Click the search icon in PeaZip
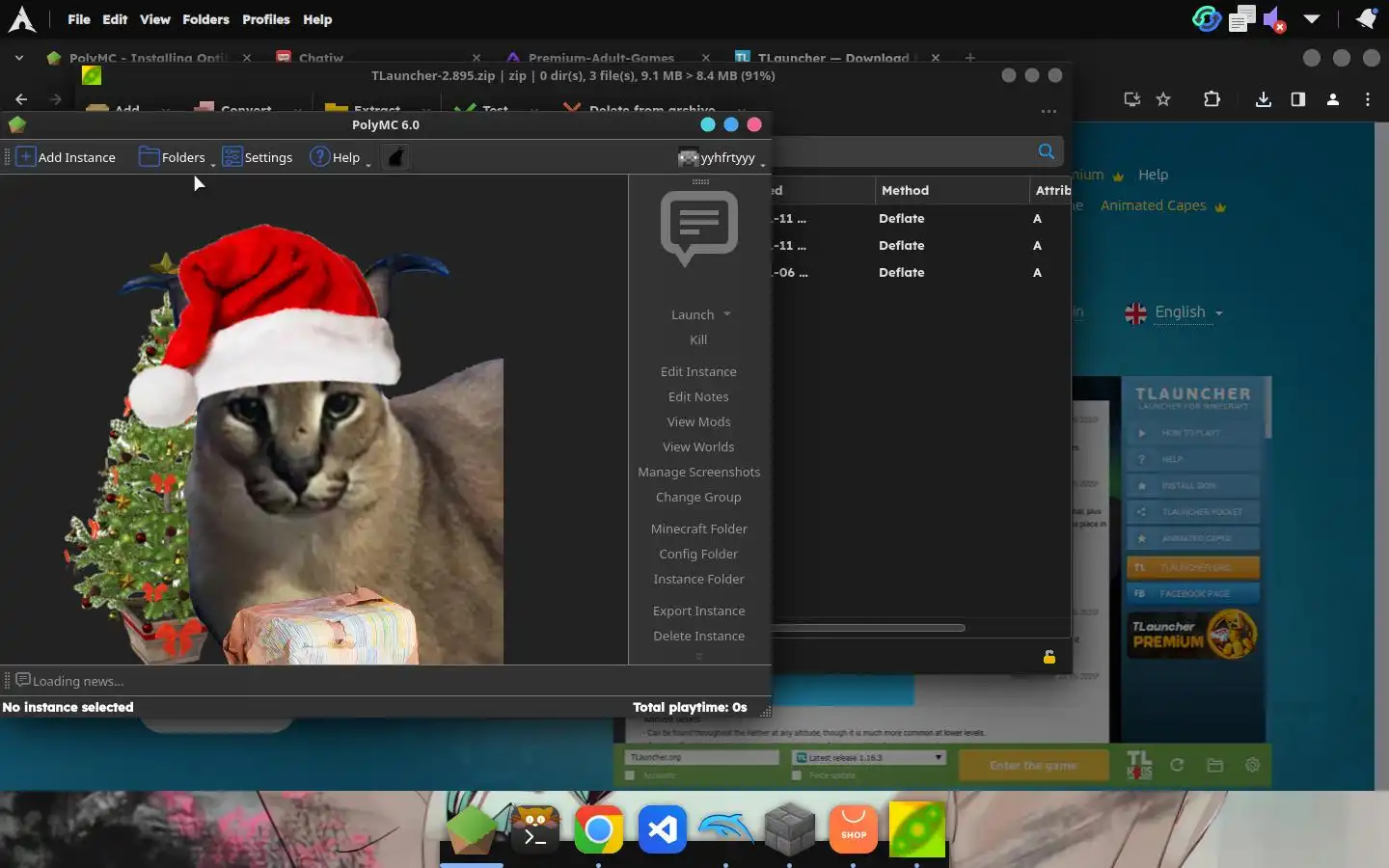The width and height of the screenshot is (1389, 868). [x=1046, y=151]
